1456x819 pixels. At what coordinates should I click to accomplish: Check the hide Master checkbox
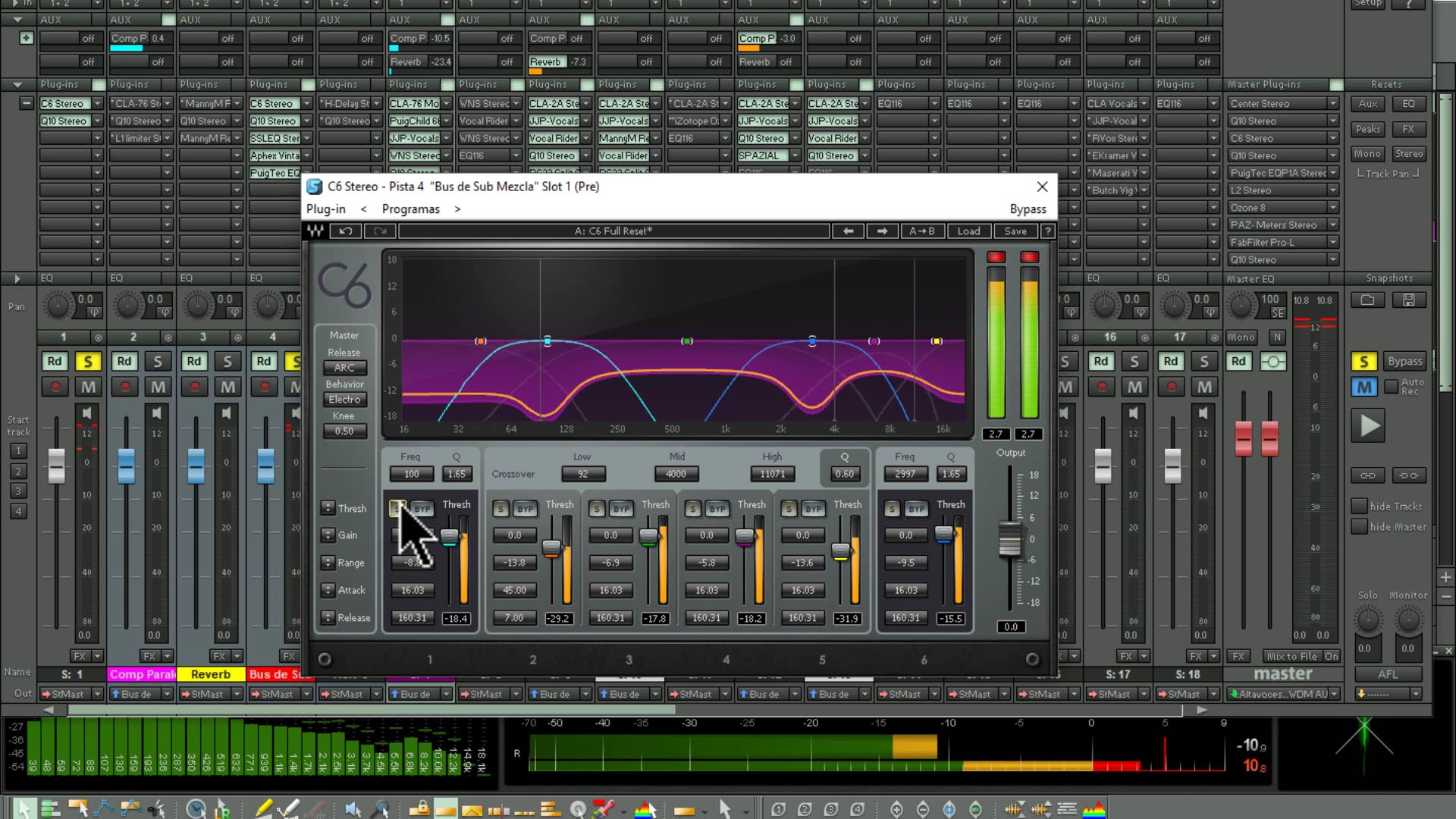[x=1359, y=526]
